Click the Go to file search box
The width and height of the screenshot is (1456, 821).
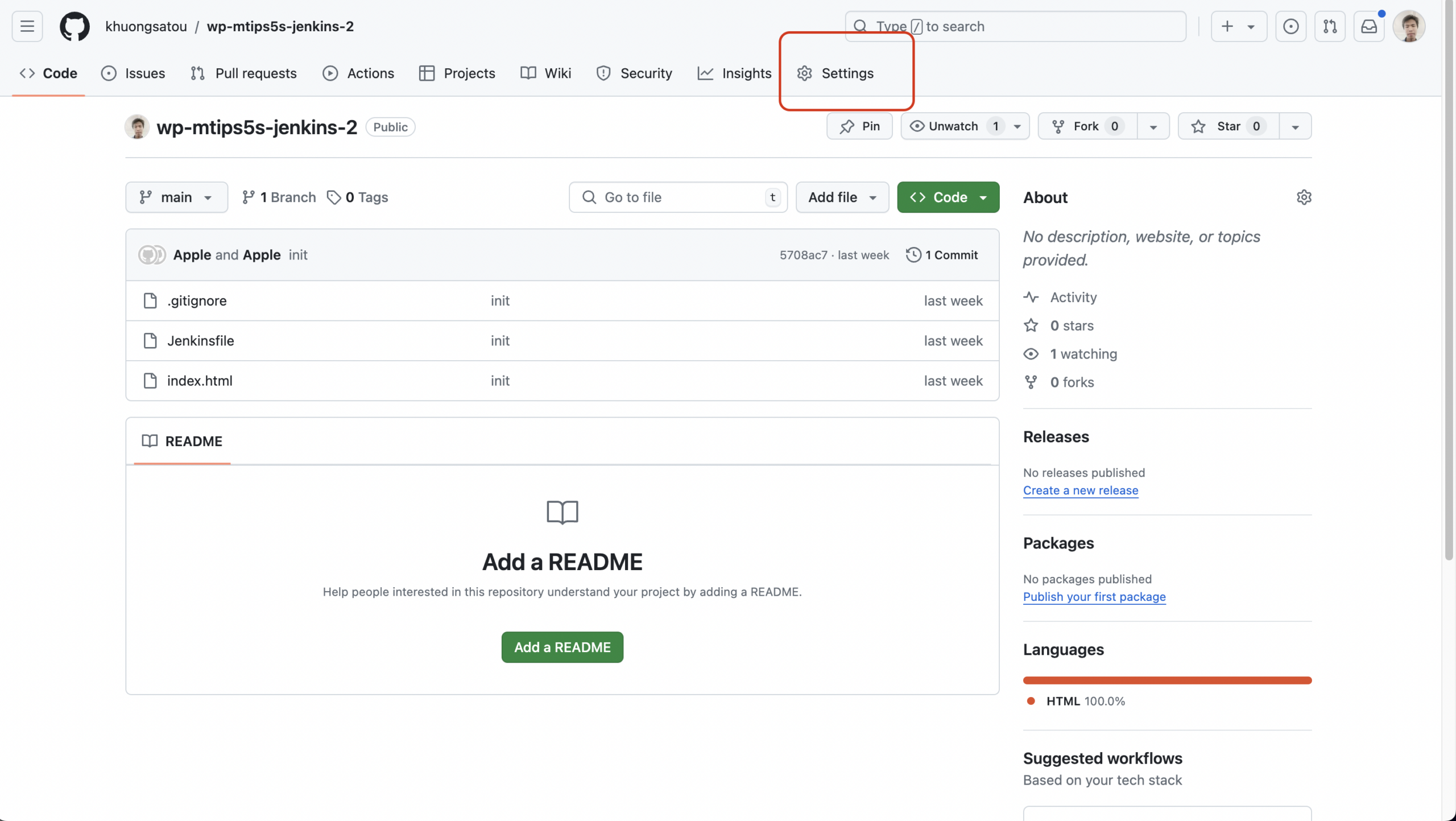(678, 197)
